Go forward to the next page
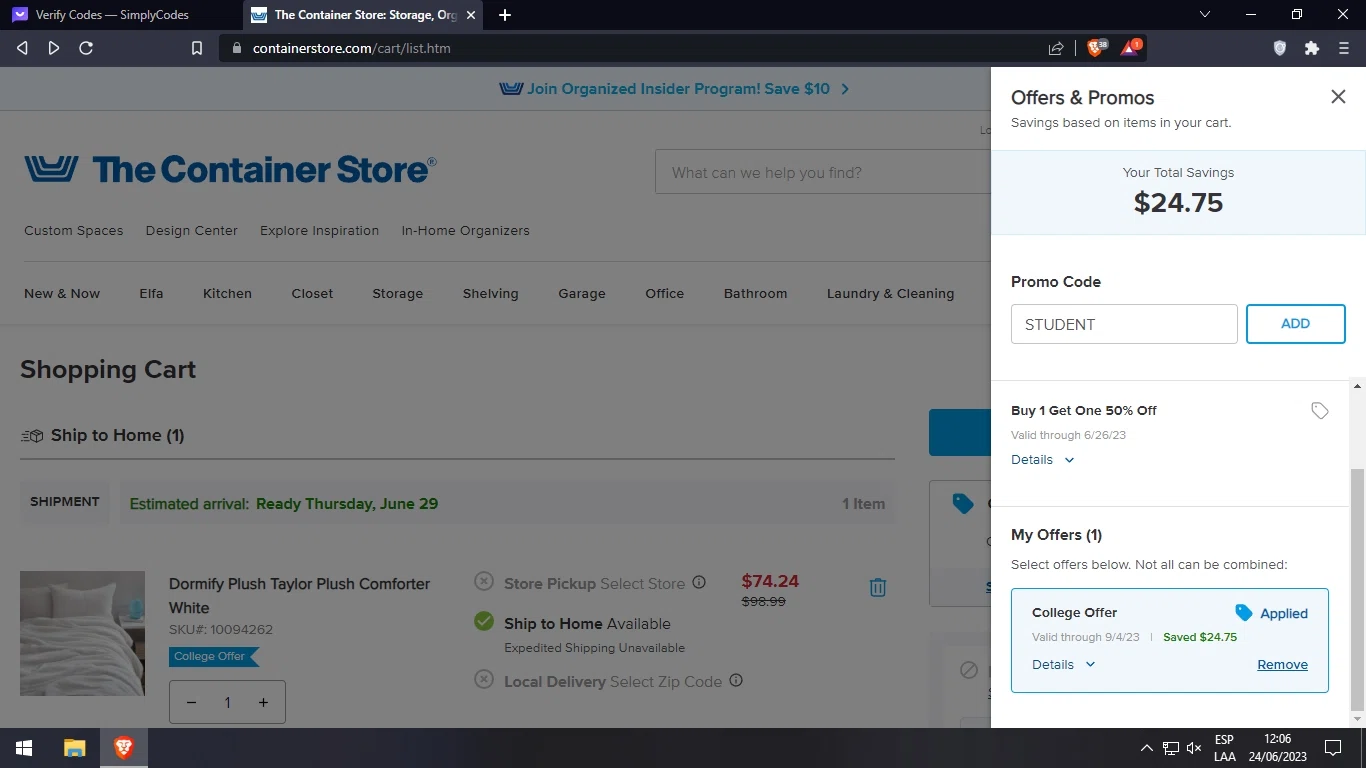Viewport: 1366px width, 768px height. click(x=54, y=48)
